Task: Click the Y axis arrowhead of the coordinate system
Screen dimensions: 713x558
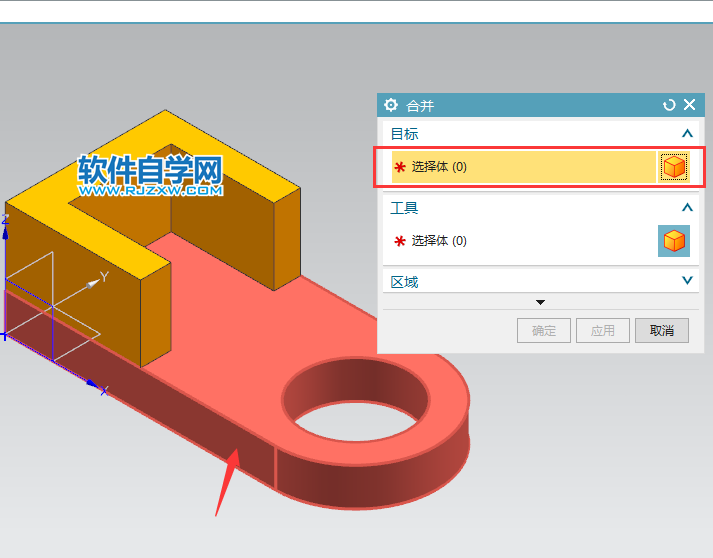Action: [93, 284]
